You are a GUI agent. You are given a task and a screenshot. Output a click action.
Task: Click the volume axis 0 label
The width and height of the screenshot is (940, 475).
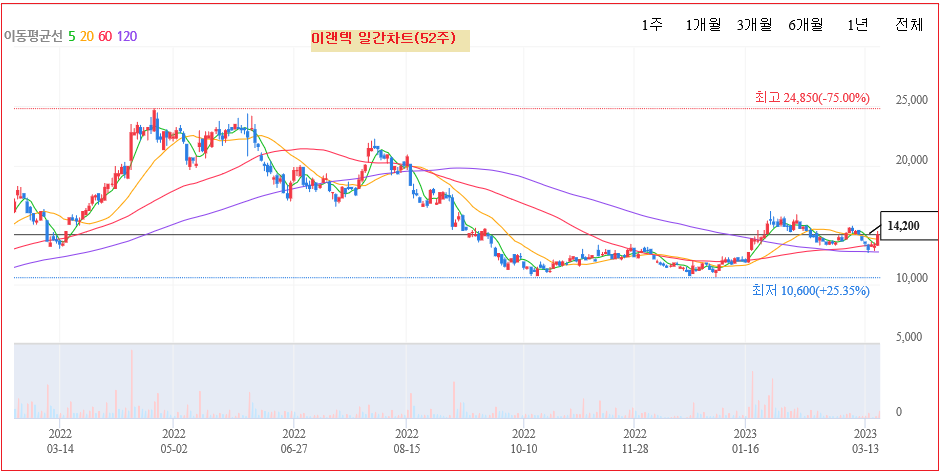(x=898, y=412)
